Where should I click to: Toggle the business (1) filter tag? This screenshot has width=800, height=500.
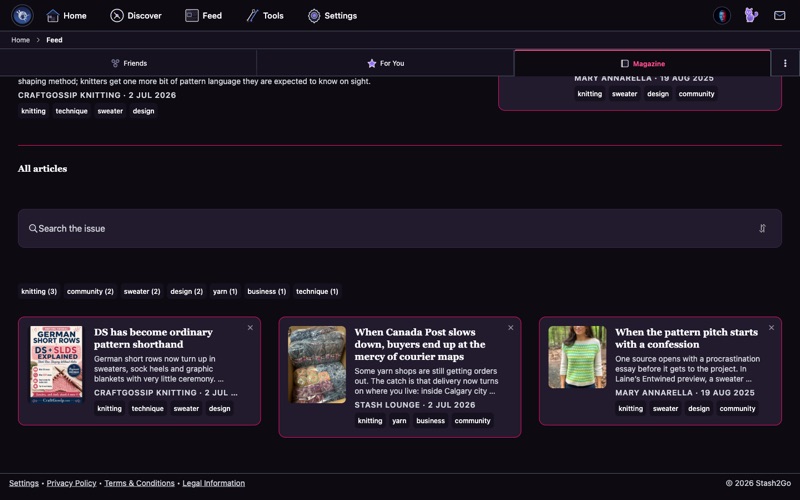(267, 291)
